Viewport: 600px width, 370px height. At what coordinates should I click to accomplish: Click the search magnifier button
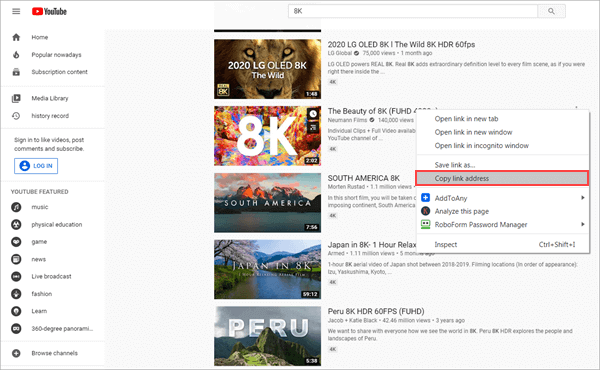[551, 11]
